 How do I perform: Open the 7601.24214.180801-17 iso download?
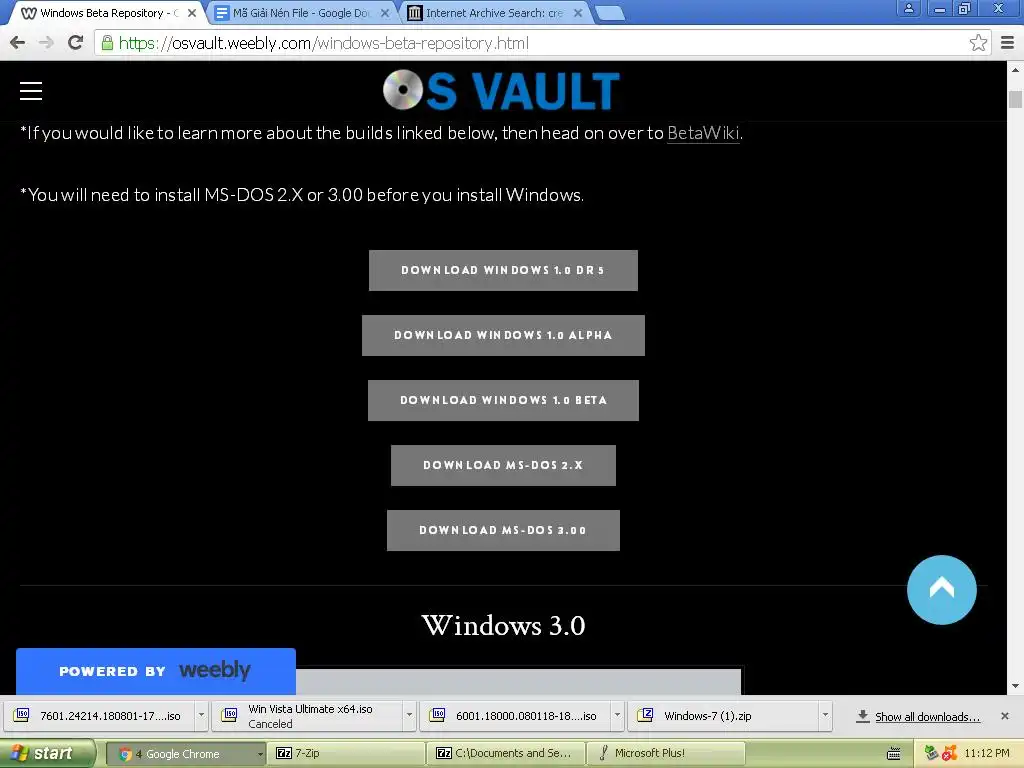(101, 716)
